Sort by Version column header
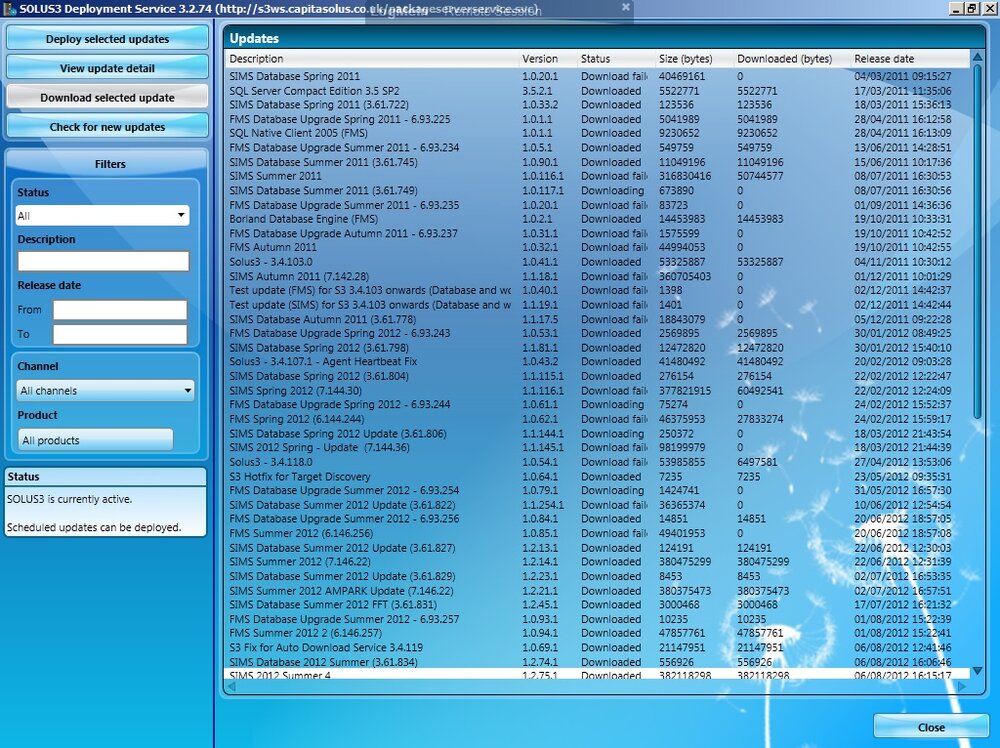The width and height of the screenshot is (1000, 748). point(548,59)
